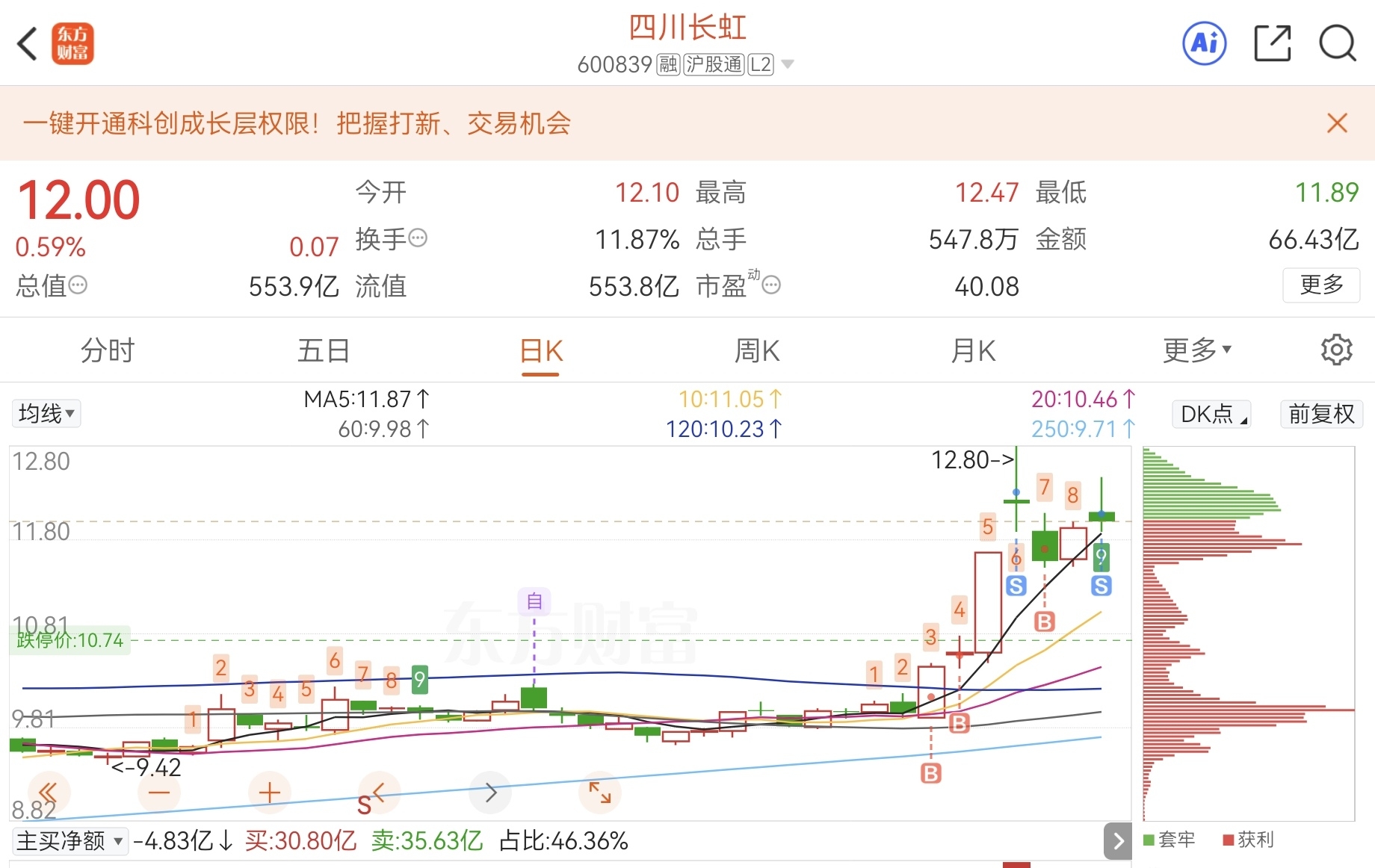Tap the MA5:11.87 value
The image size is (1375, 868).
[367, 399]
